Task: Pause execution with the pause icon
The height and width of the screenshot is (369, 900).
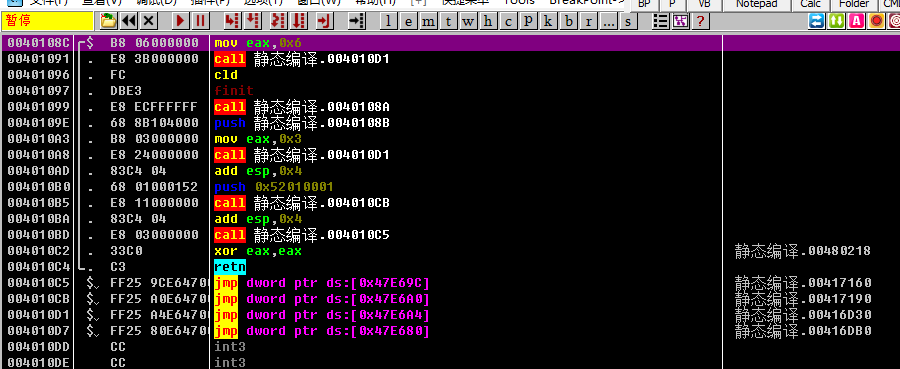Action: click(x=200, y=22)
